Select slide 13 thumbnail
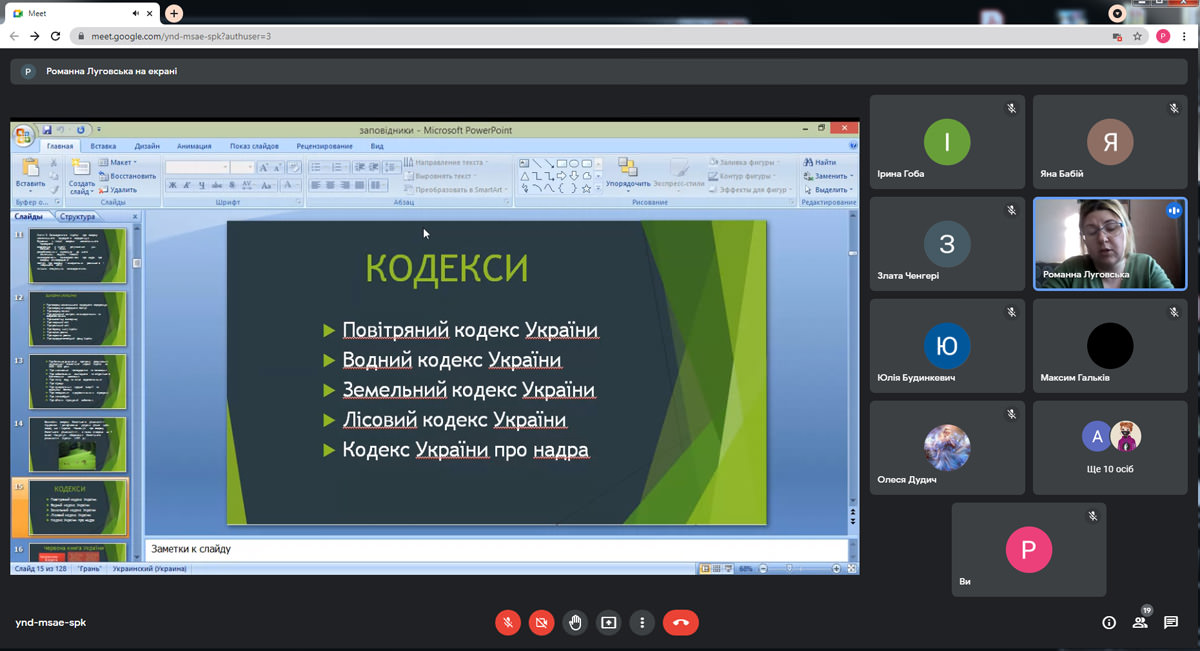This screenshot has width=1200, height=651. (78, 381)
